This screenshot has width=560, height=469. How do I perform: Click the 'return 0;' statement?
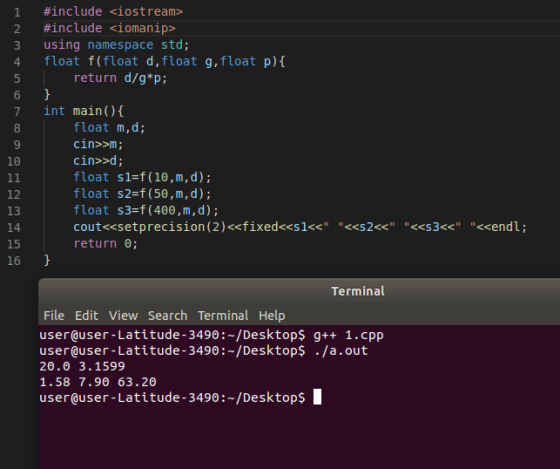(106, 244)
